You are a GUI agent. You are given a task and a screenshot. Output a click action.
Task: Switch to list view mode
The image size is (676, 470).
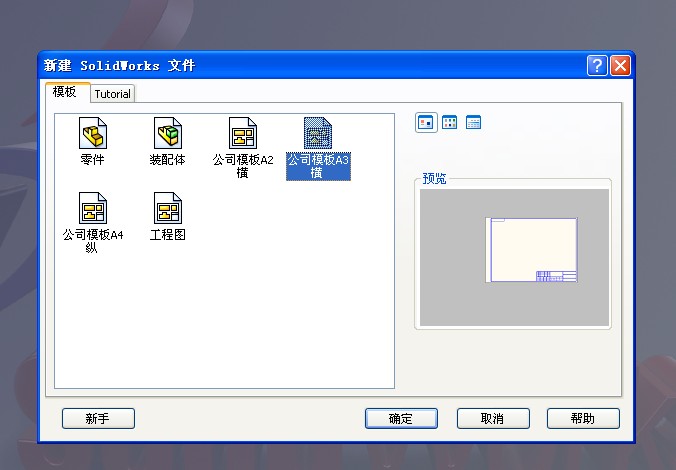tap(450, 122)
